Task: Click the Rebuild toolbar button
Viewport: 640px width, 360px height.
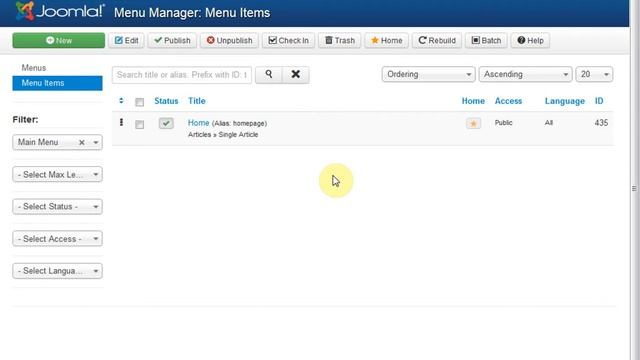Action: click(x=437, y=40)
